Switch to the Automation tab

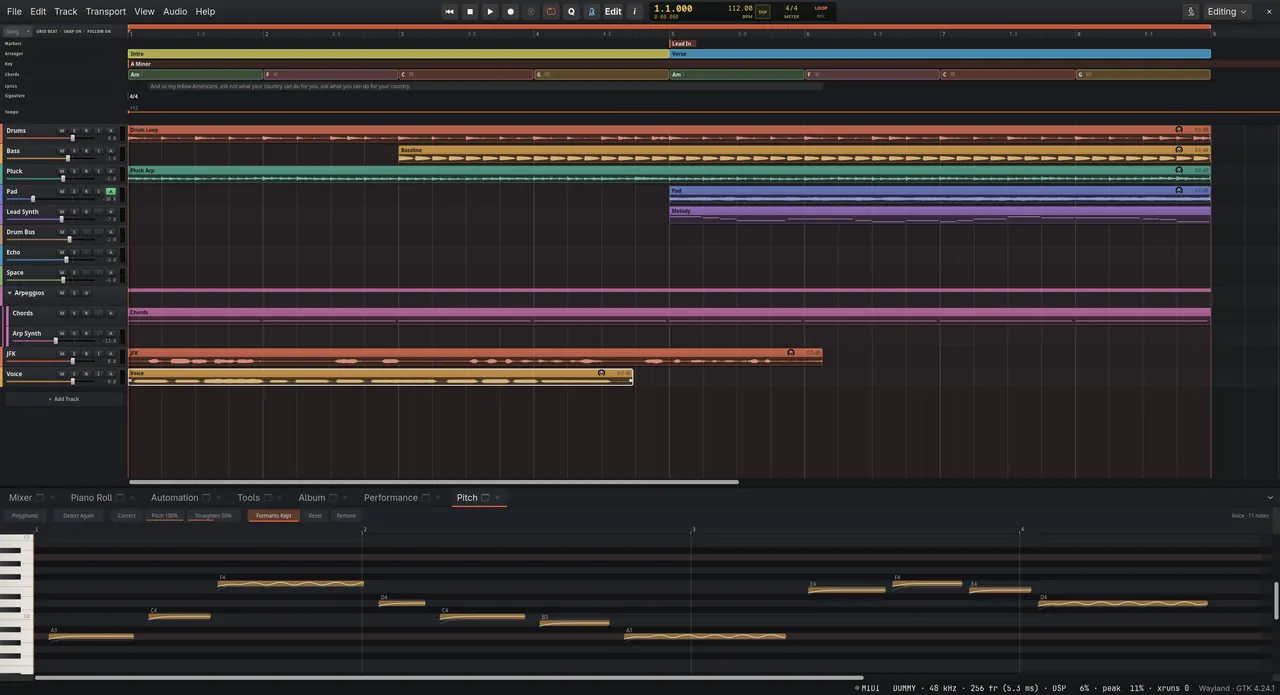[175, 498]
